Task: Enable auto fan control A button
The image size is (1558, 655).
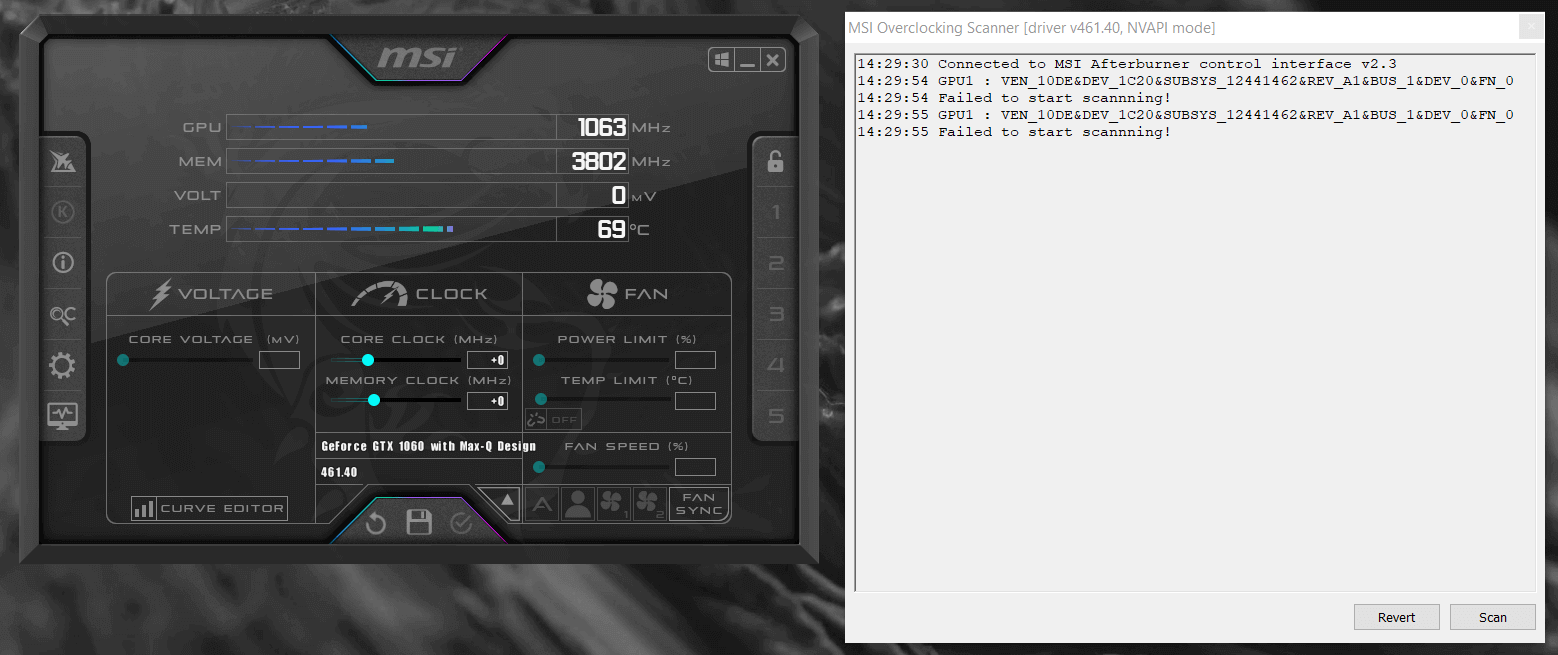Action: [541, 504]
